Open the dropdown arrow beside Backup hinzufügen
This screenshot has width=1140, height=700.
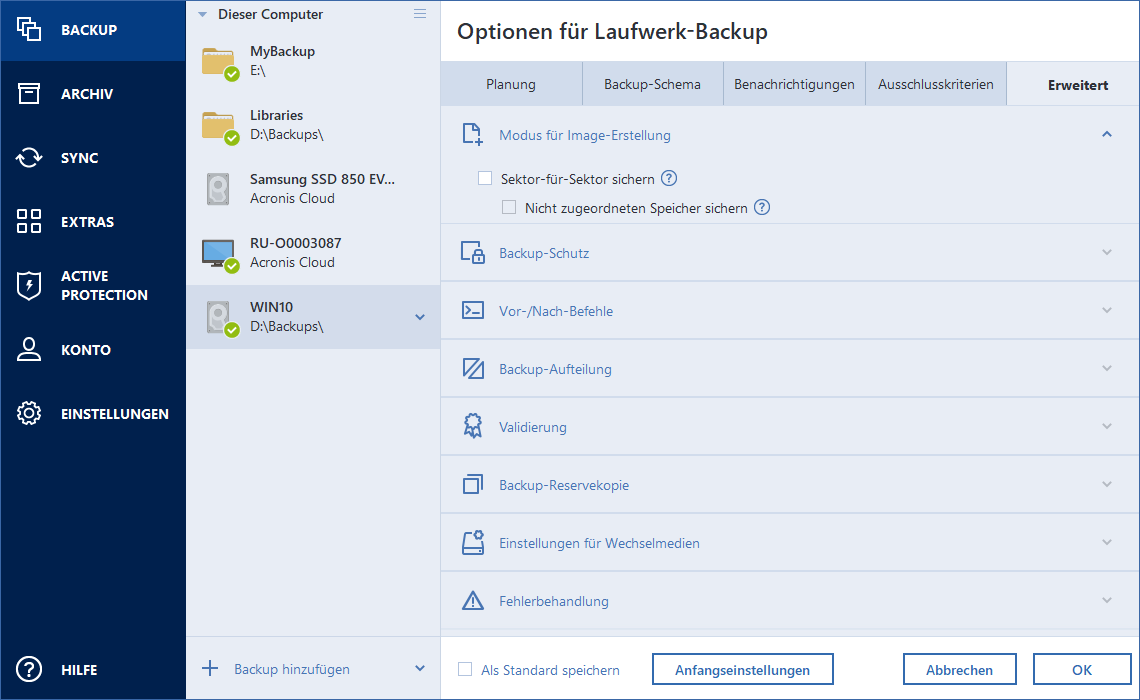tap(420, 669)
